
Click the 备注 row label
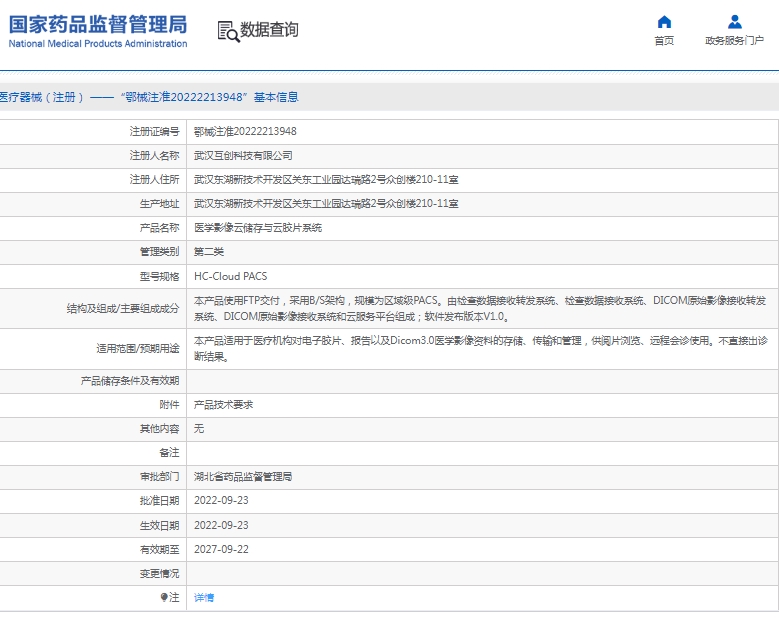point(169,453)
